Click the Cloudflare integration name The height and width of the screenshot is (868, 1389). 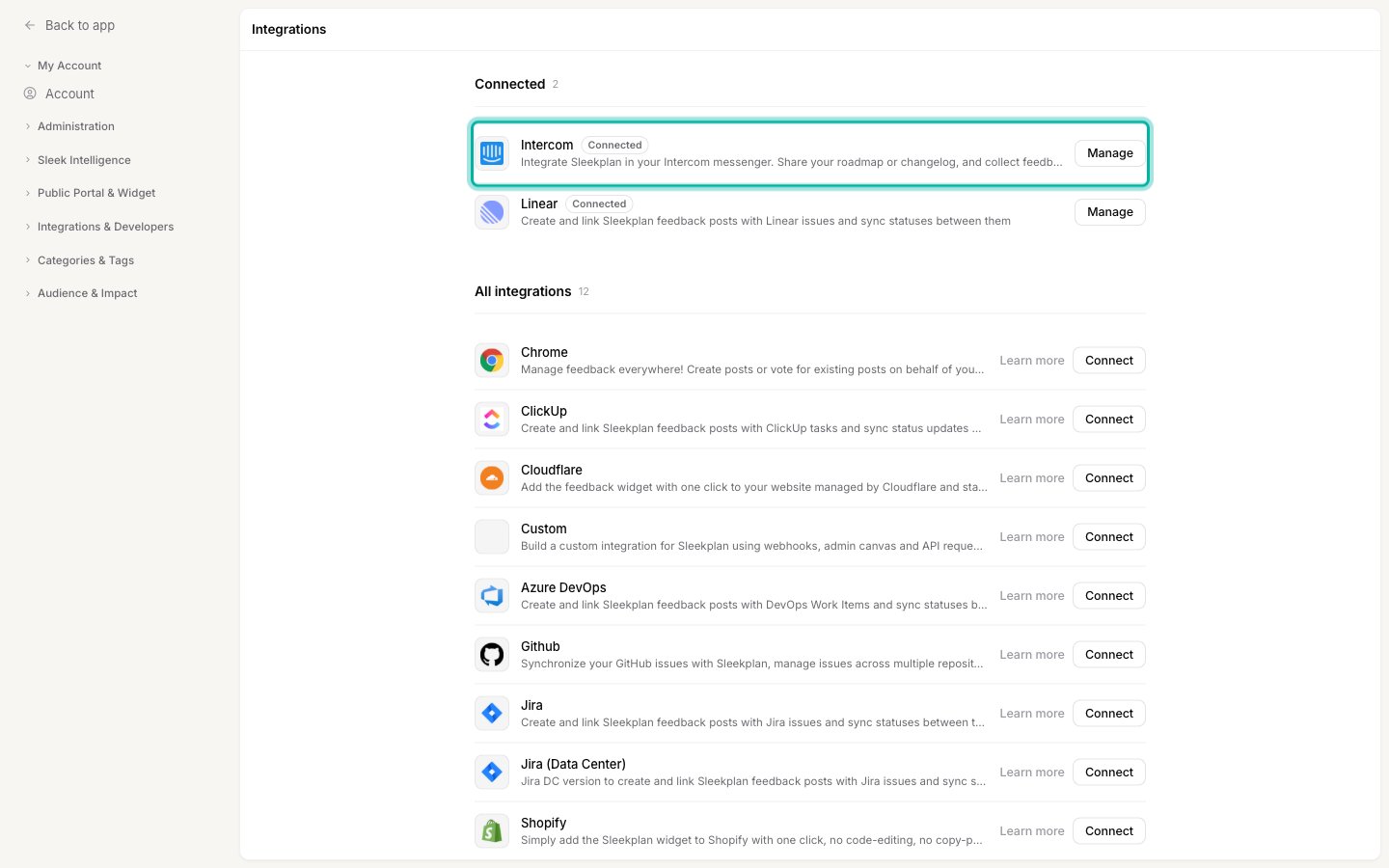click(552, 470)
